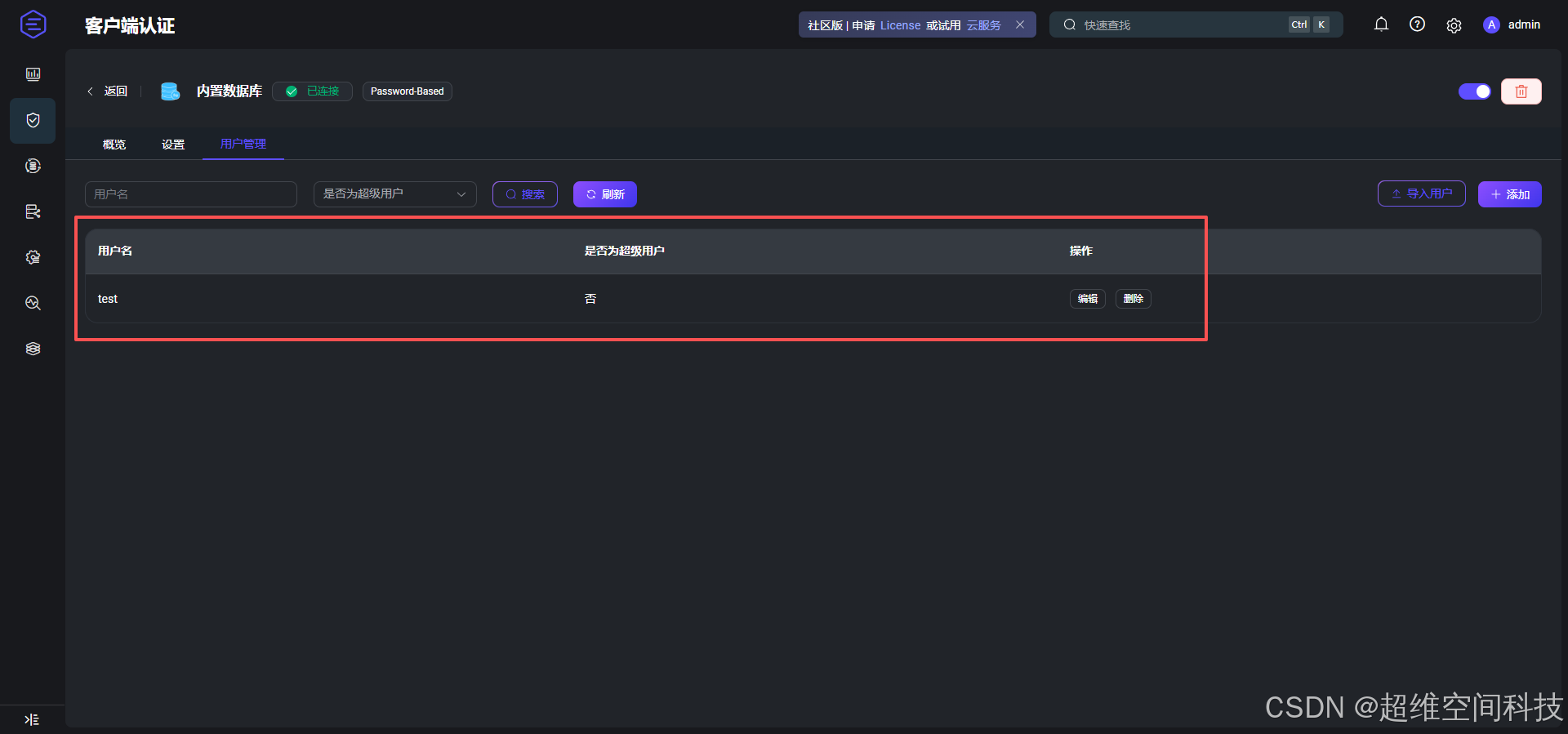The height and width of the screenshot is (734, 1568).
Task: Close the community edition license banner
Action: click(1020, 24)
